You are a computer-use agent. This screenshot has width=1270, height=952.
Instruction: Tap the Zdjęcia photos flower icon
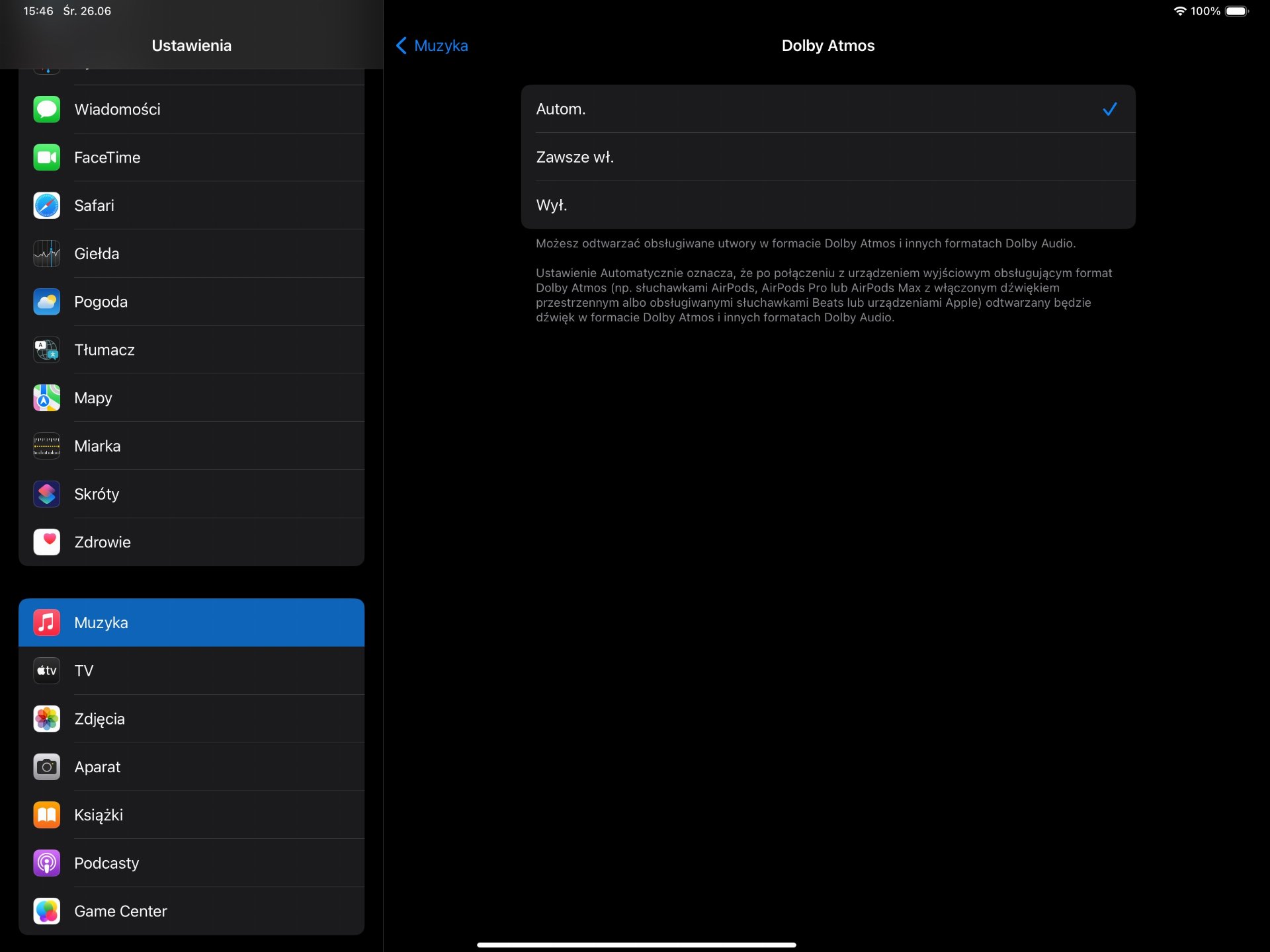pyautogui.click(x=47, y=719)
